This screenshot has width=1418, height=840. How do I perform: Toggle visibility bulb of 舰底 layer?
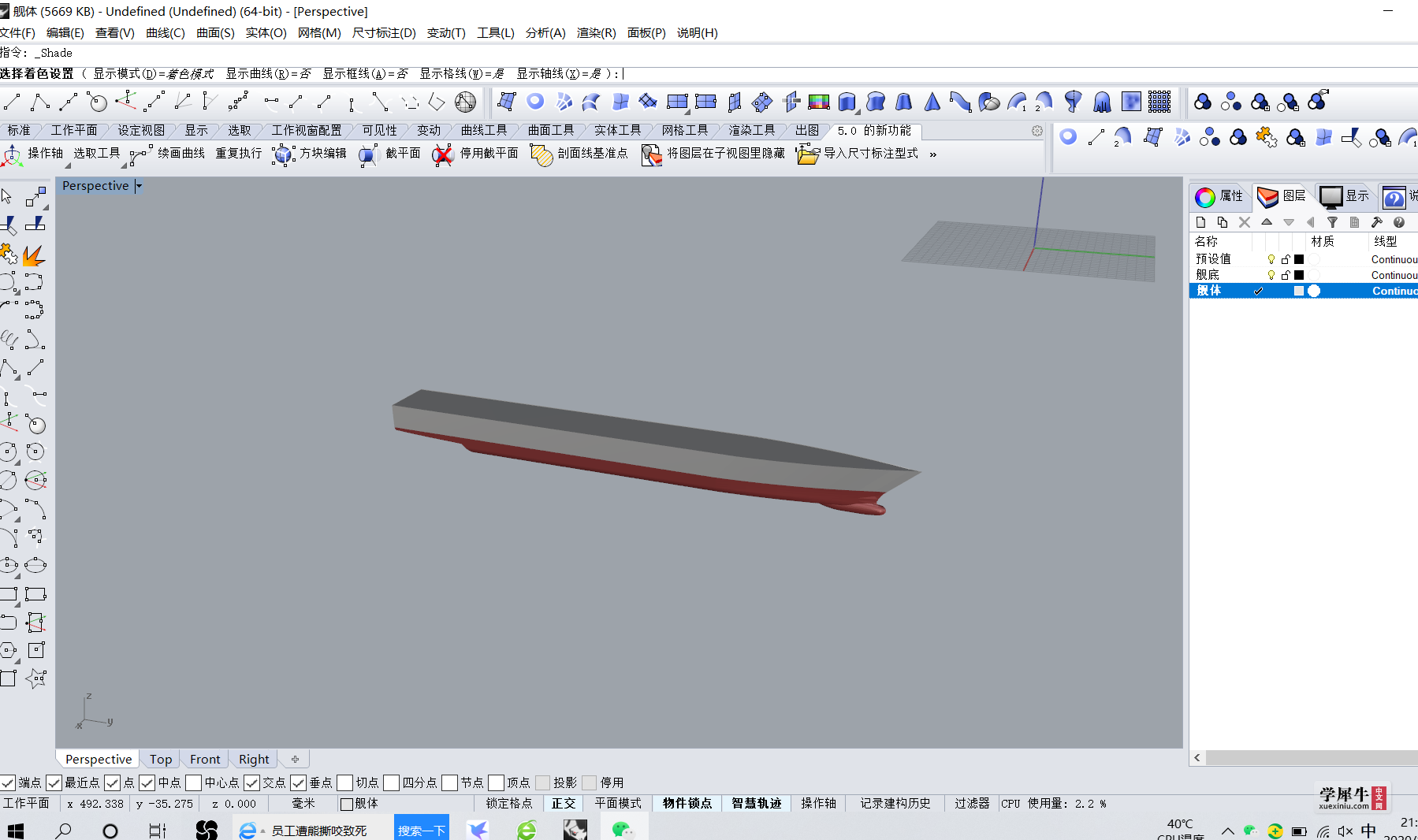[x=1271, y=275]
